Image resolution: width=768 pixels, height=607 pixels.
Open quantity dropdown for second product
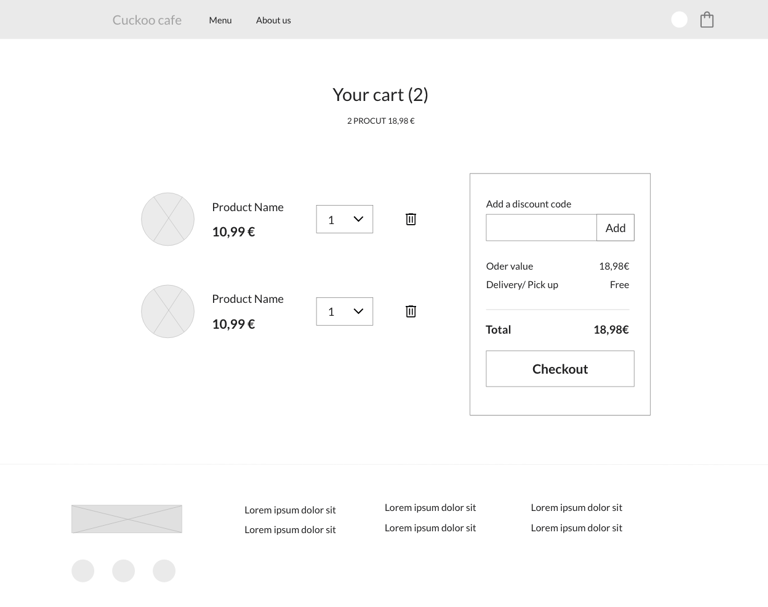click(x=344, y=311)
